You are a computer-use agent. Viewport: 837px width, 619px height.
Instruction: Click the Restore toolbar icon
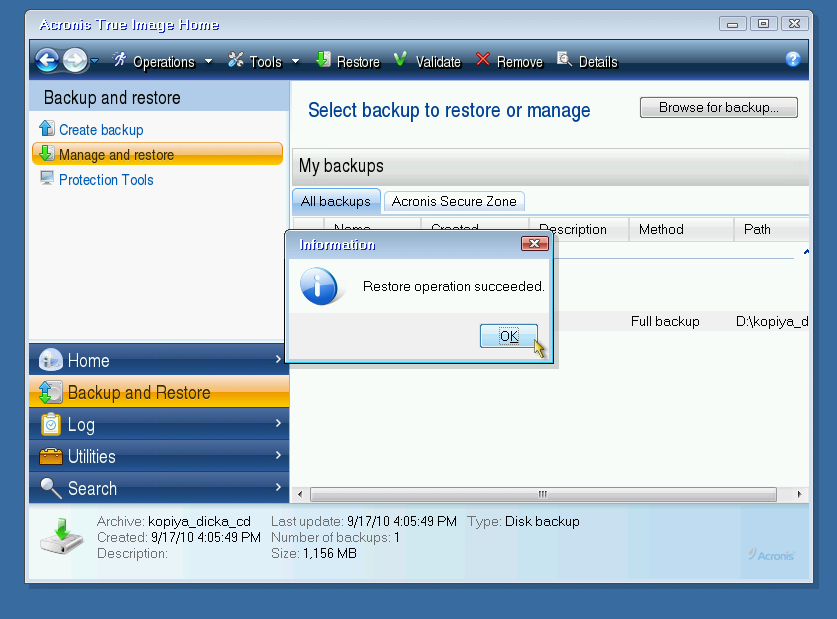tap(324, 61)
